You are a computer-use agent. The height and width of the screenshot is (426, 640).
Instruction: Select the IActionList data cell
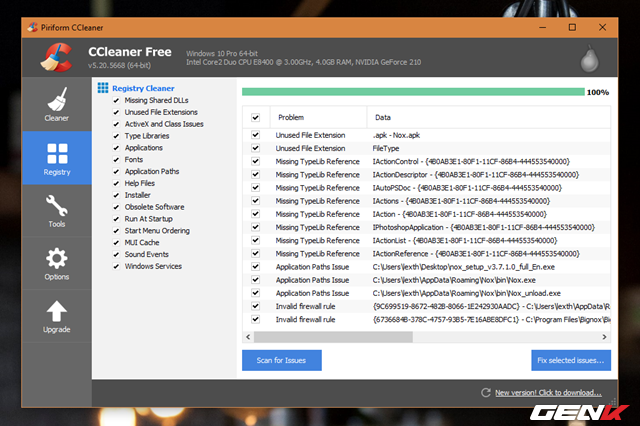(x=464, y=240)
